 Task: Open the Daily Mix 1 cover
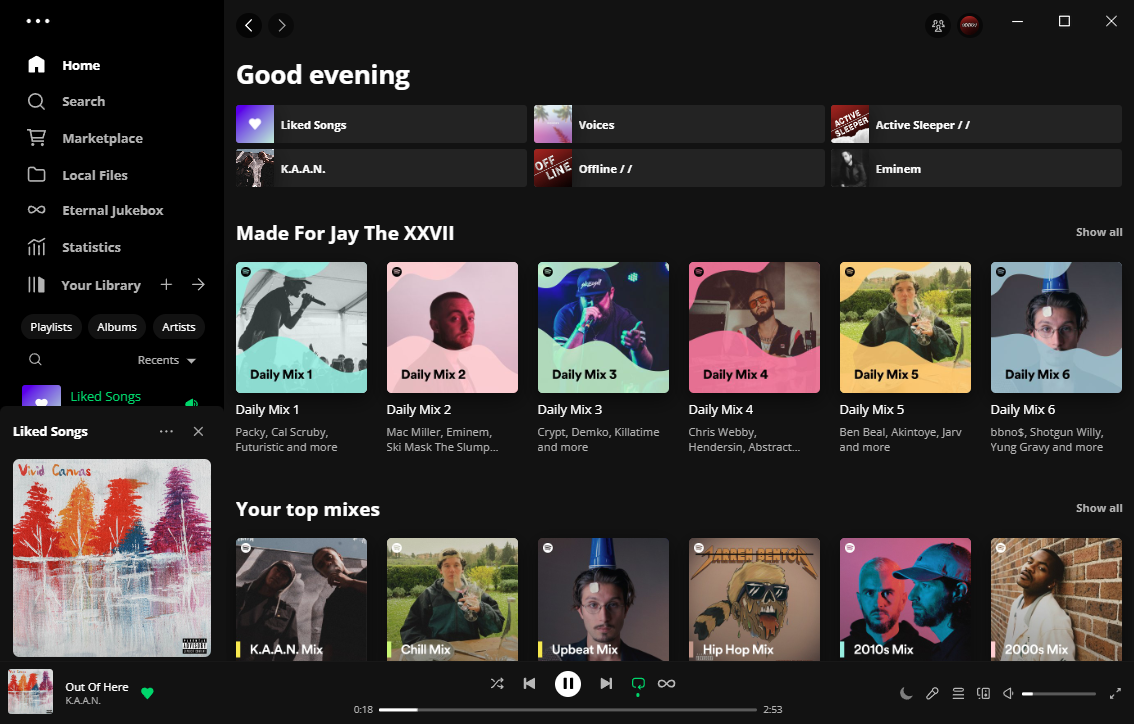(x=302, y=328)
